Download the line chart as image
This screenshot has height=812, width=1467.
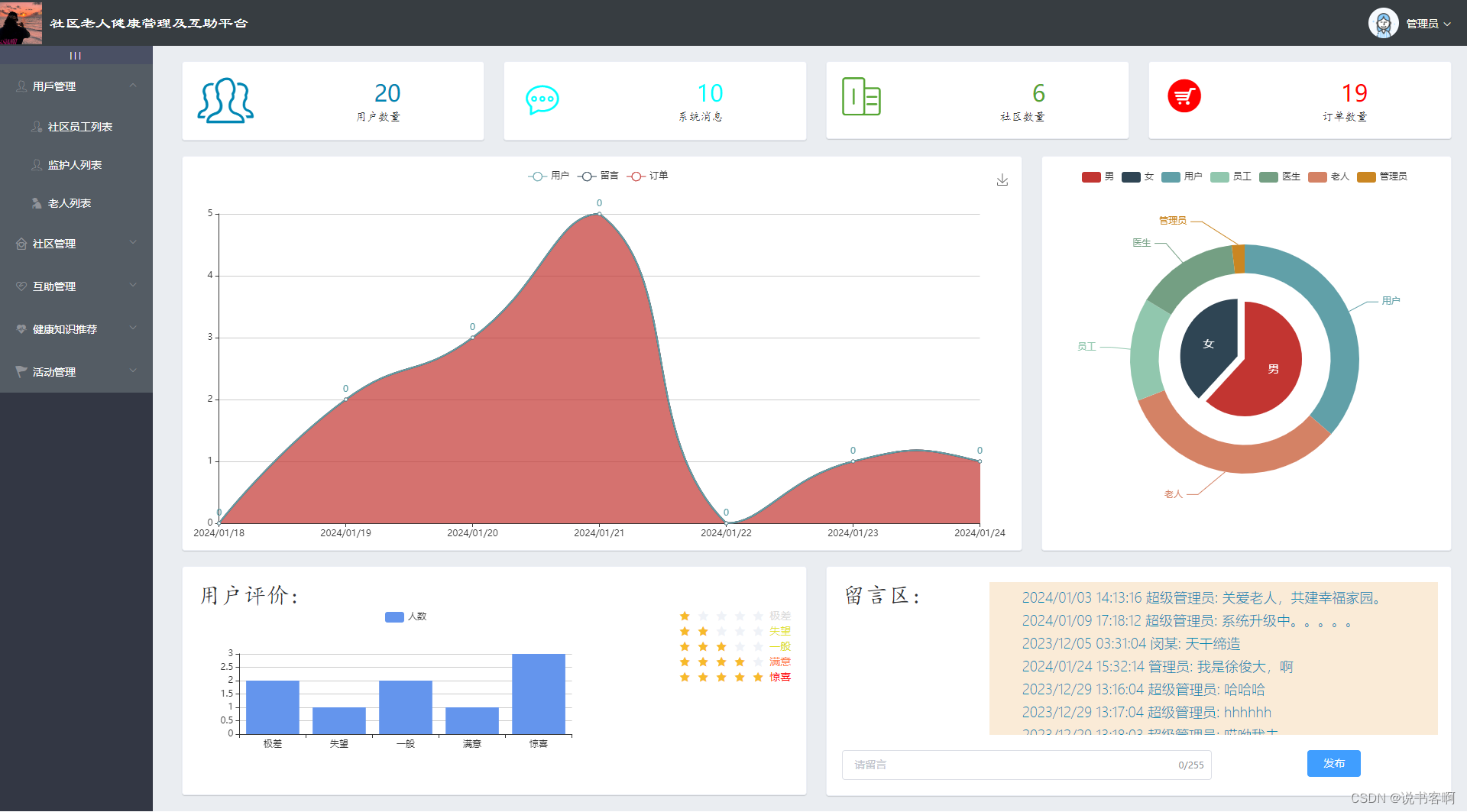(x=1002, y=180)
